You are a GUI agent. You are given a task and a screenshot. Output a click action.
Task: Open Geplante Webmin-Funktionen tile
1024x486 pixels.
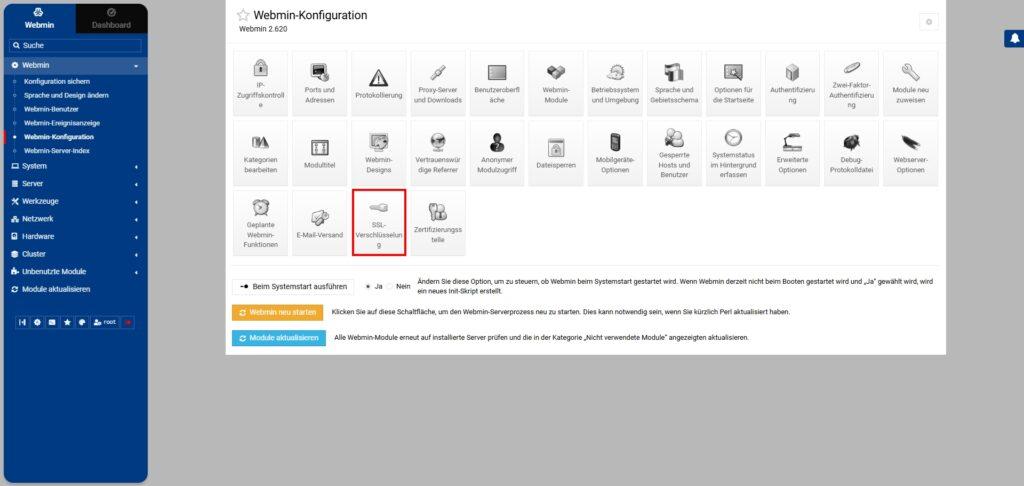click(x=261, y=223)
